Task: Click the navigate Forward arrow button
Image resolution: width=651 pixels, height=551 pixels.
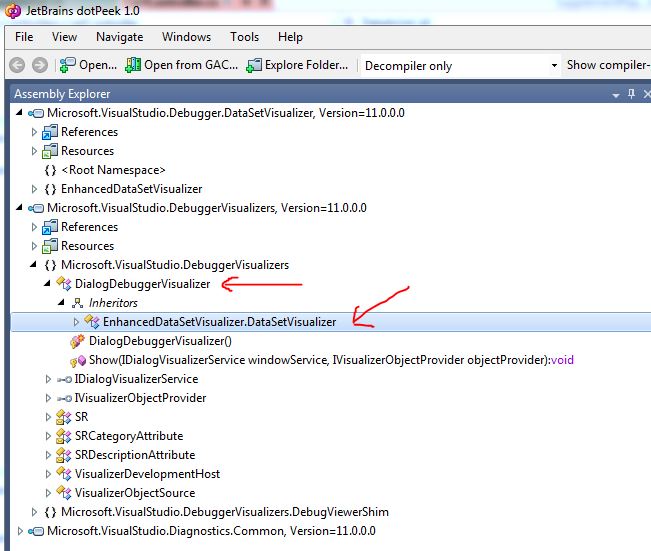Action: [40, 65]
